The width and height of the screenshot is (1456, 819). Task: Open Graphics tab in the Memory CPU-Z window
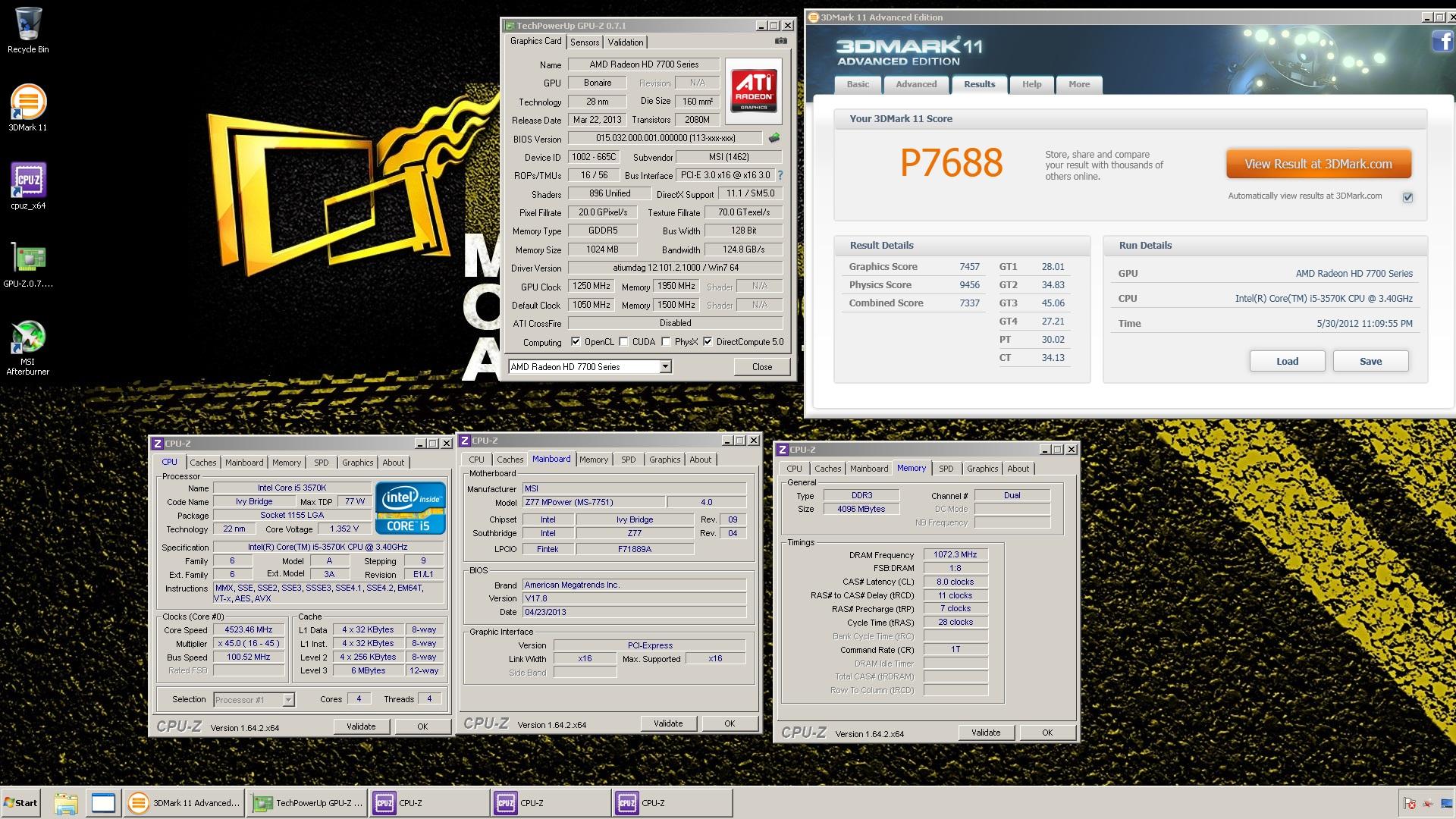coord(982,469)
